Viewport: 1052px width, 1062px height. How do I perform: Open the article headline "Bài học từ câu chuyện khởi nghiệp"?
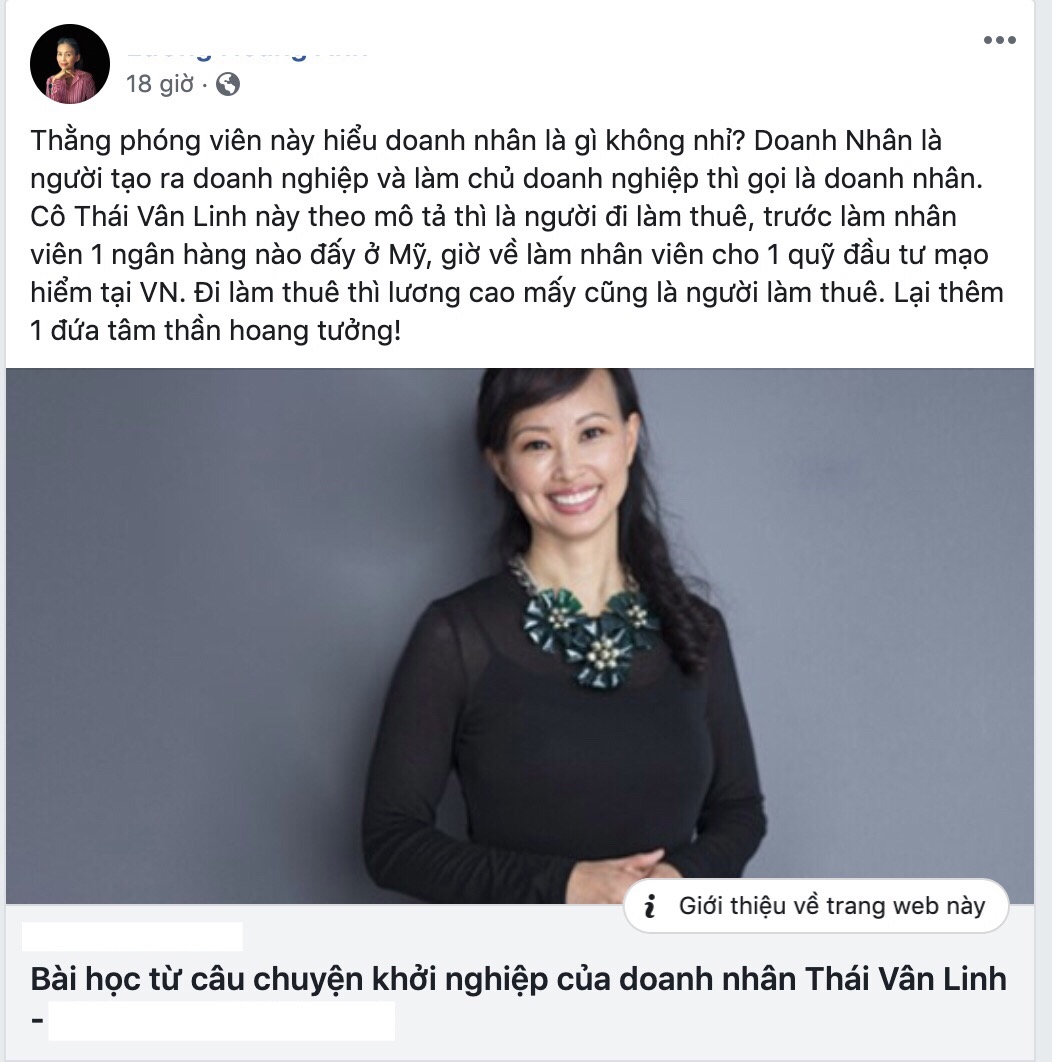518,979
